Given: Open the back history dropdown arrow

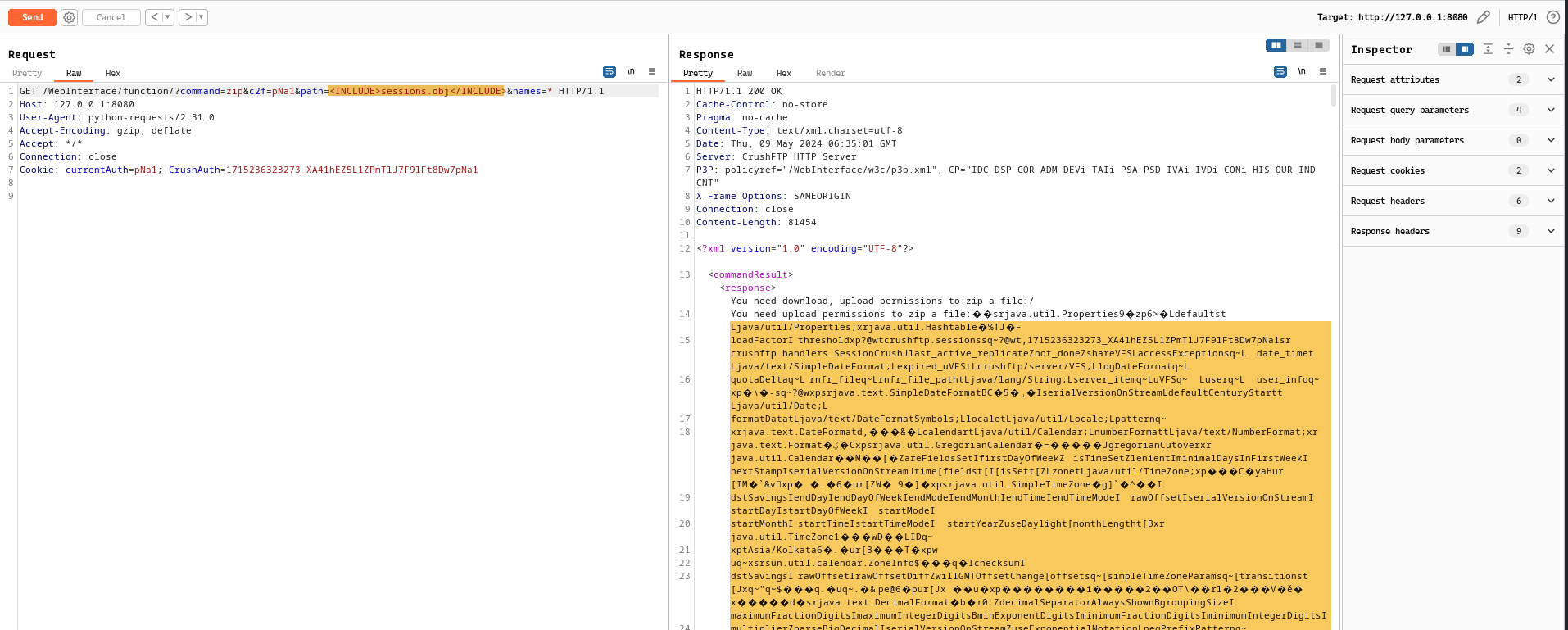Looking at the screenshot, I should coord(168,17).
